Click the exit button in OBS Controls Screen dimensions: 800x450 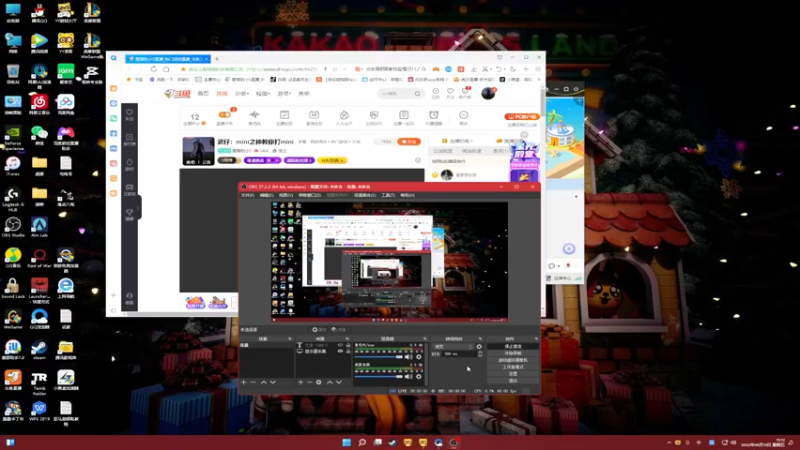click(x=513, y=381)
